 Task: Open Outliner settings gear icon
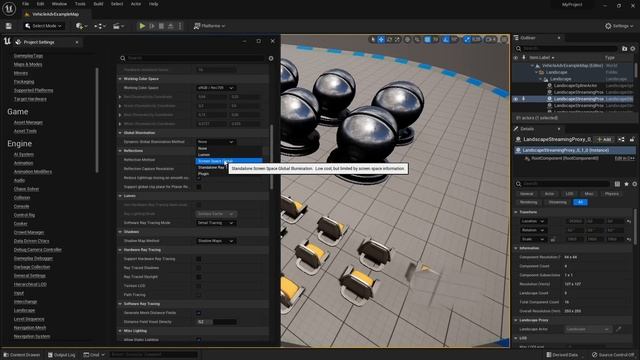633,49
